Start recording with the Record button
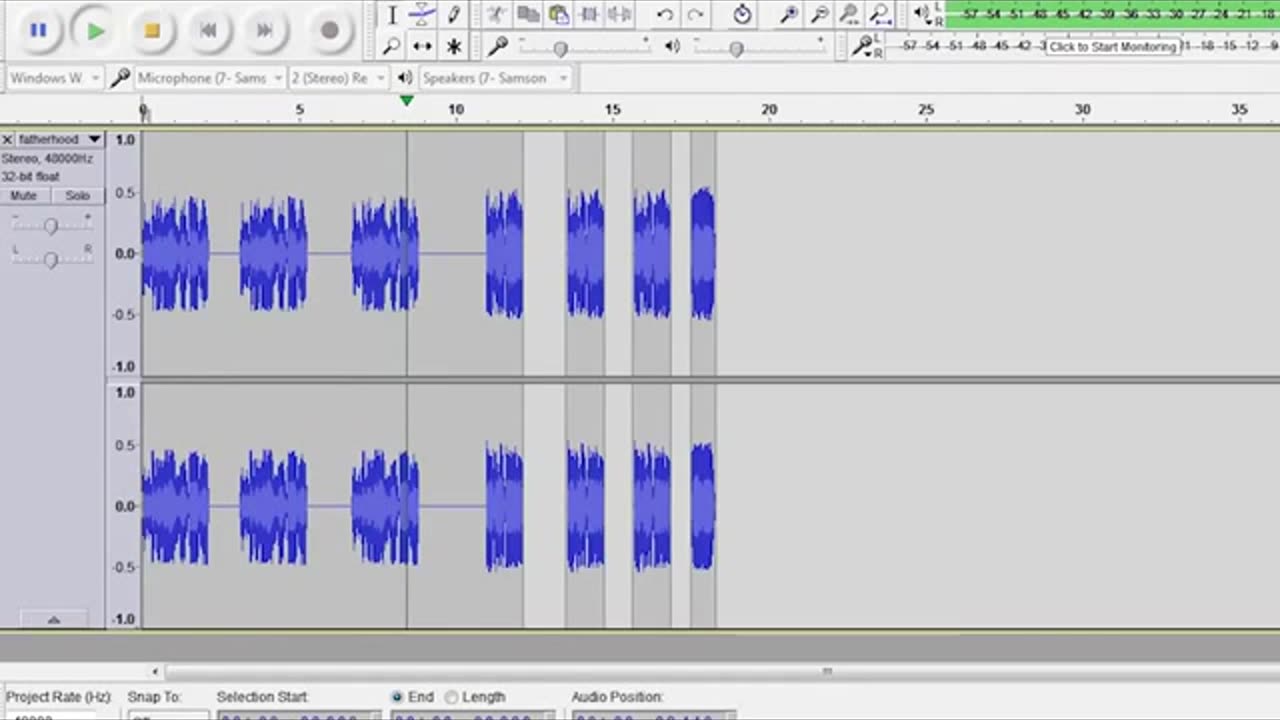Image resolution: width=1280 pixels, height=720 pixels. [x=329, y=30]
